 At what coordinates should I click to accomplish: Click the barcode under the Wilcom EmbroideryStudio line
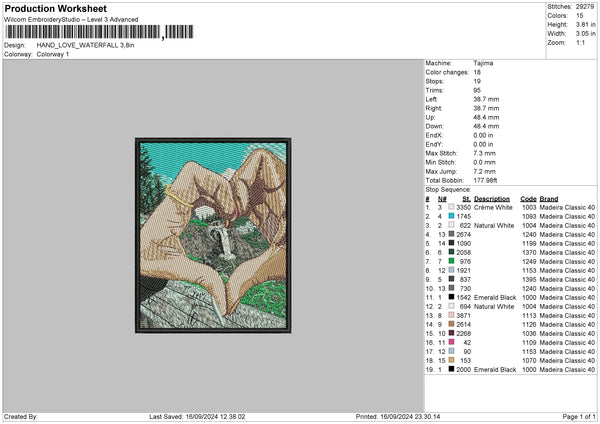(99, 32)
